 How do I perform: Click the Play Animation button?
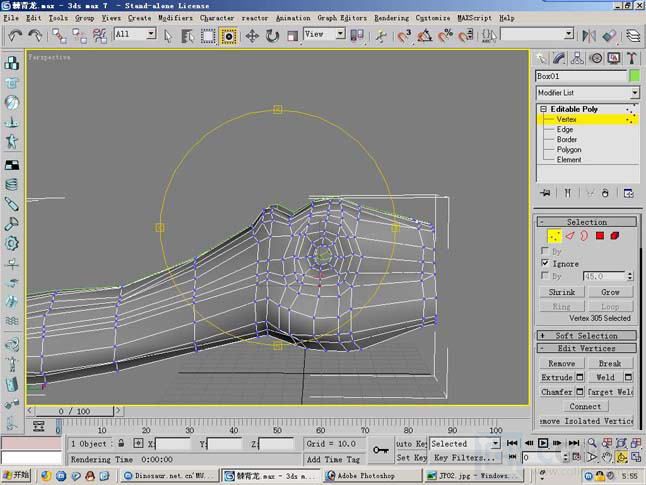[x=543, y=443]
